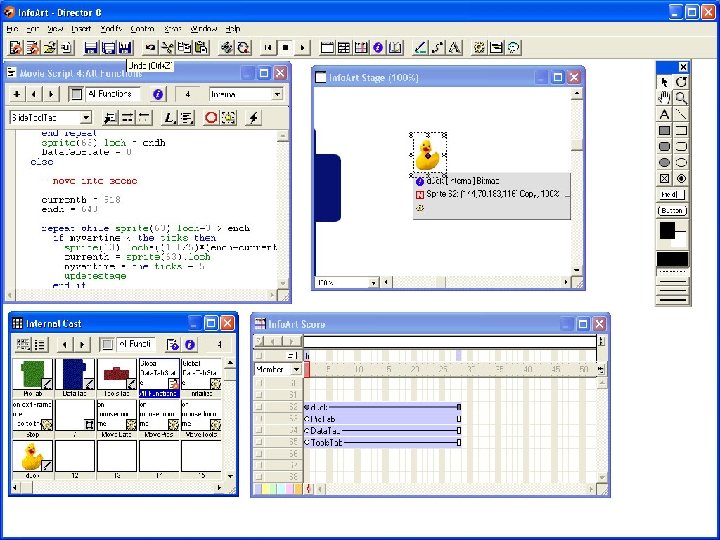Select the Filled Rectangle tool
The image size is (720, 540).
coord(664,130)
